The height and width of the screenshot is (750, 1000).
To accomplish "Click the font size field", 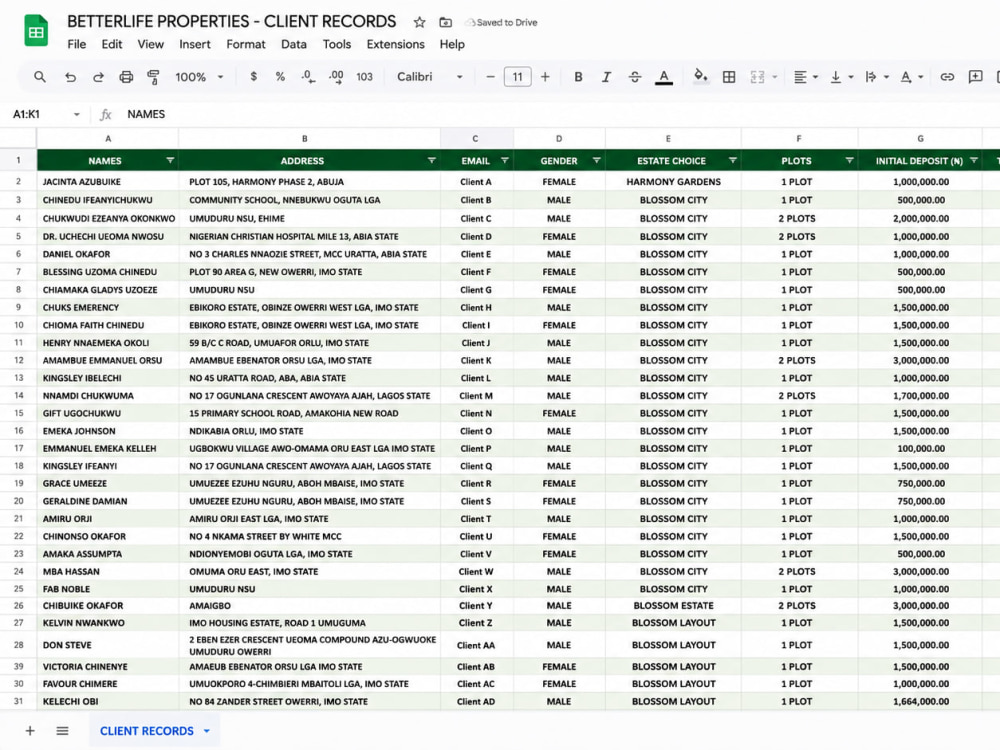I will (517, 77).
